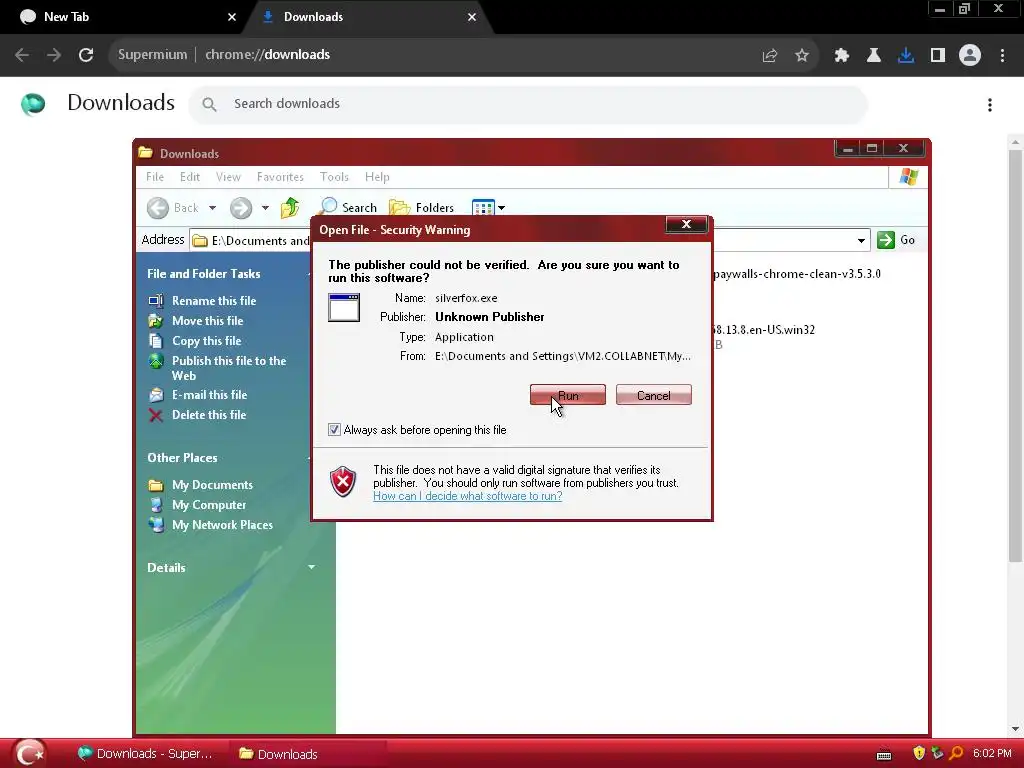Close the New Tab browser tab
Image resolution: width=1024 pixels, height=768 pixels.
pyautogui.click(x=232, y=17)
